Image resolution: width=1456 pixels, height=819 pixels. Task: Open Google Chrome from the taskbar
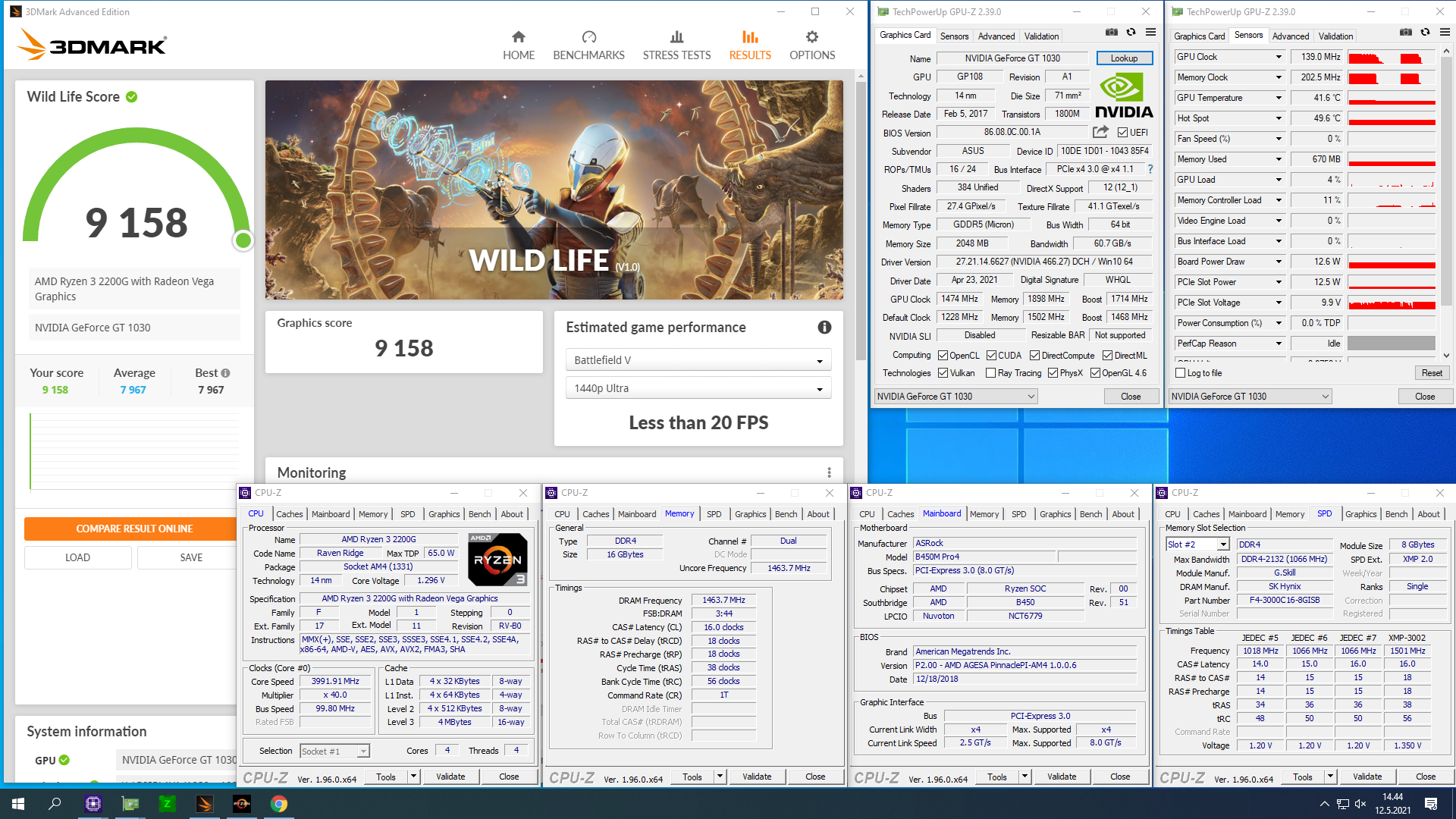pyautogui.click(x=278, y=804)
